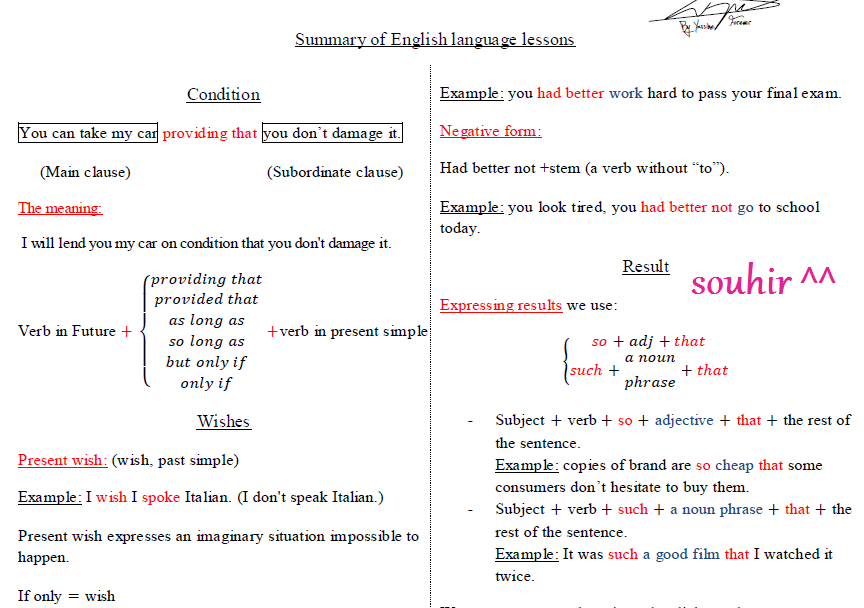Click the italic formula 'so + adj + that'

coord(648,341)
